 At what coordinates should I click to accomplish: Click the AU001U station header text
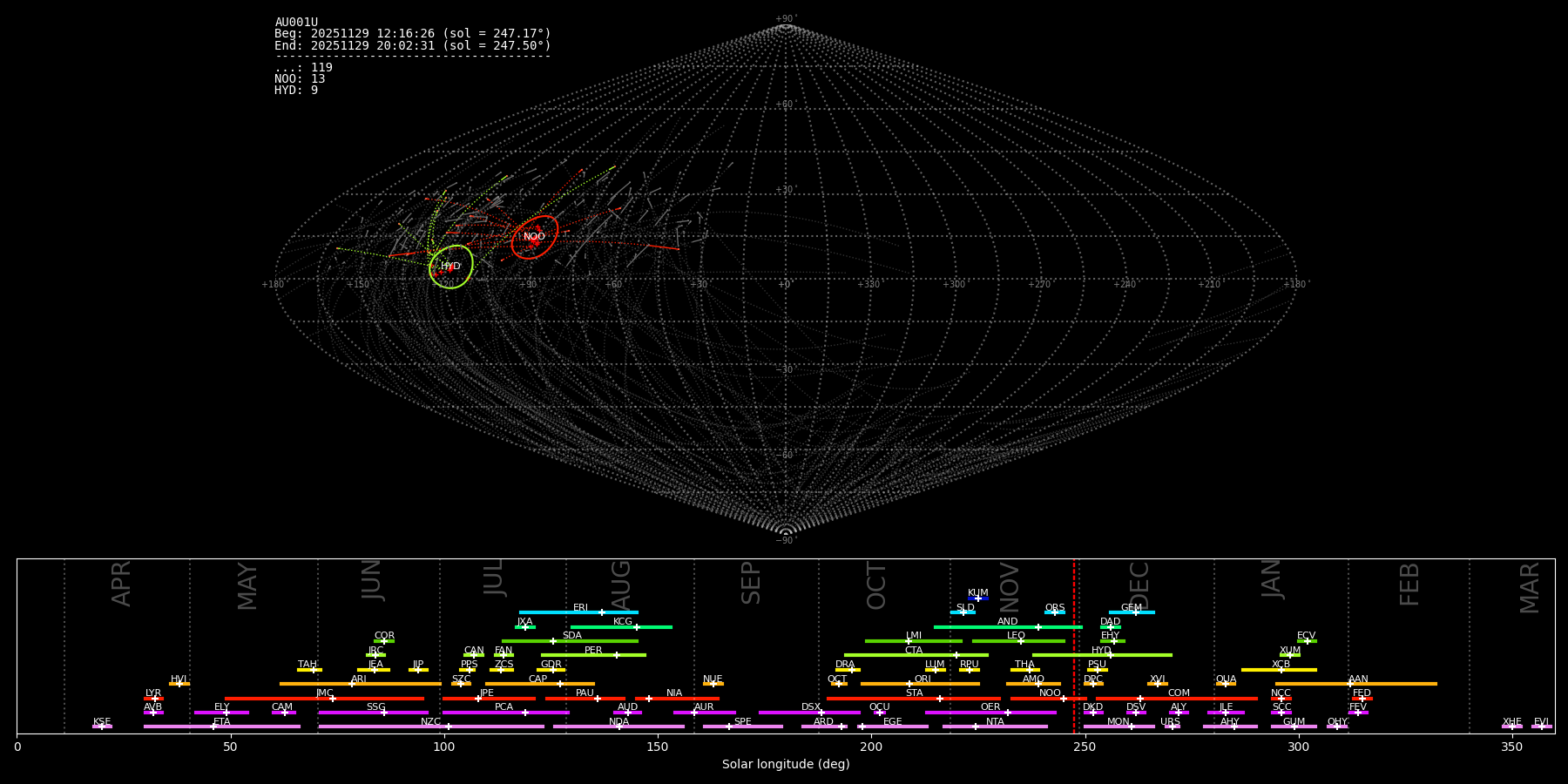coord(296,23)
